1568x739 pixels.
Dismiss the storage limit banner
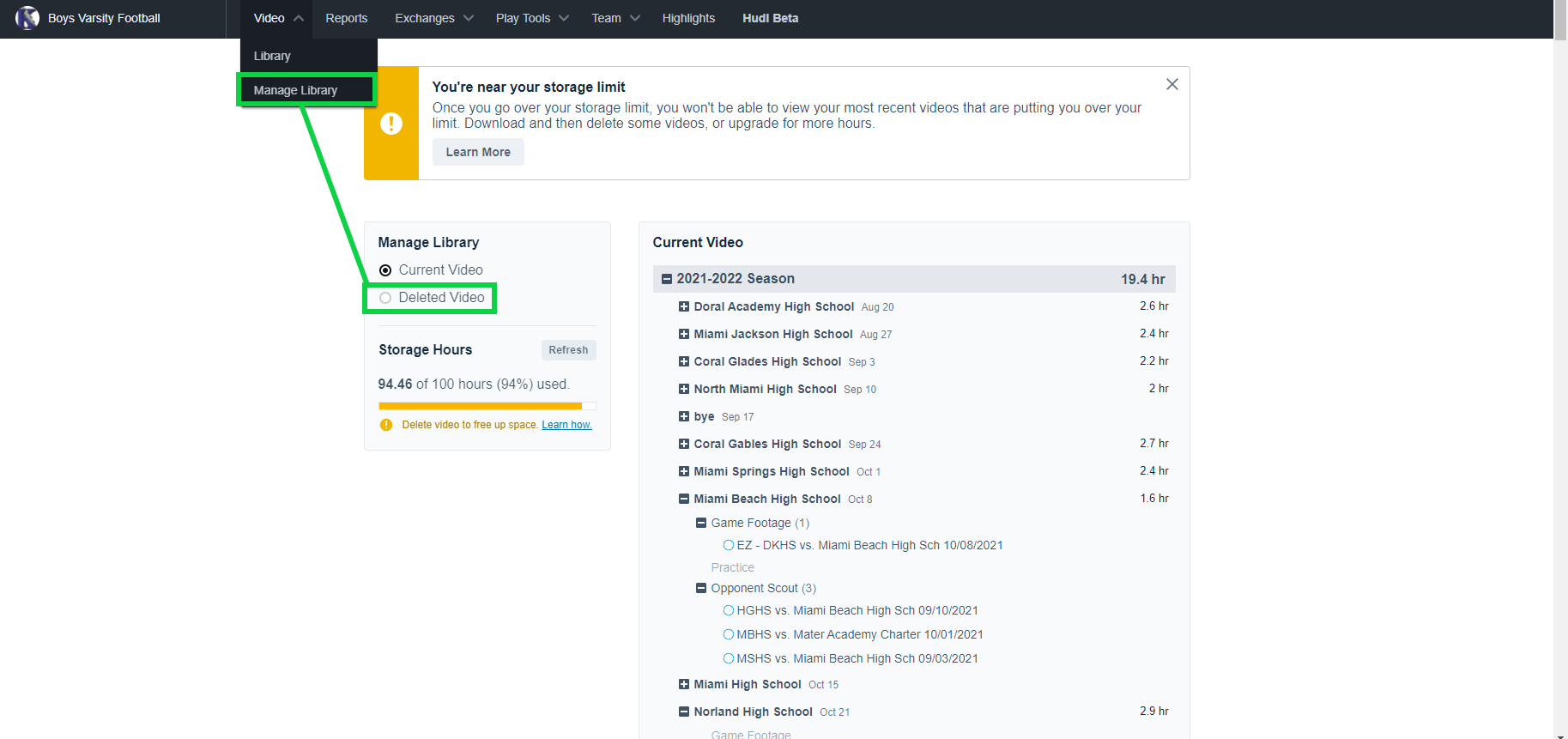pyautogui.click(x=1172, y=84)
